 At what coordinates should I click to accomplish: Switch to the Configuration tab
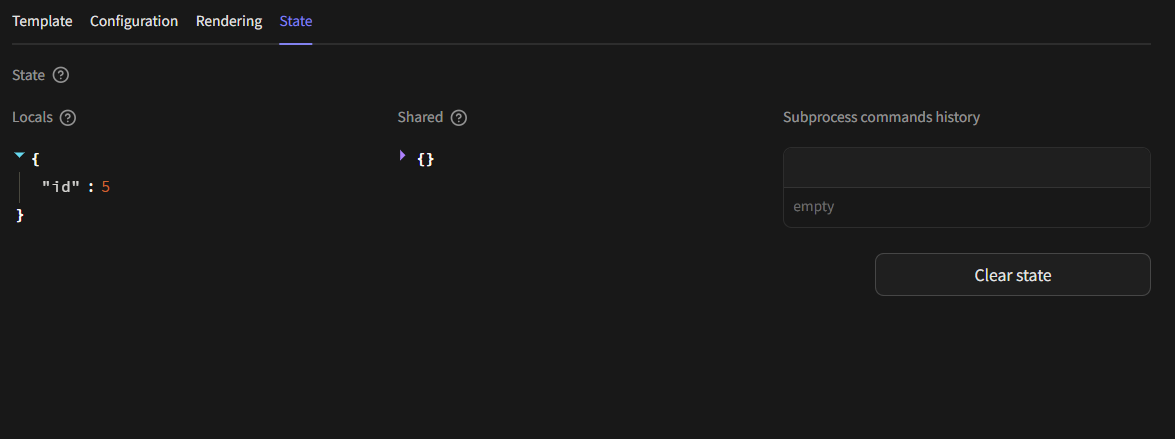(x=134, y=21)
